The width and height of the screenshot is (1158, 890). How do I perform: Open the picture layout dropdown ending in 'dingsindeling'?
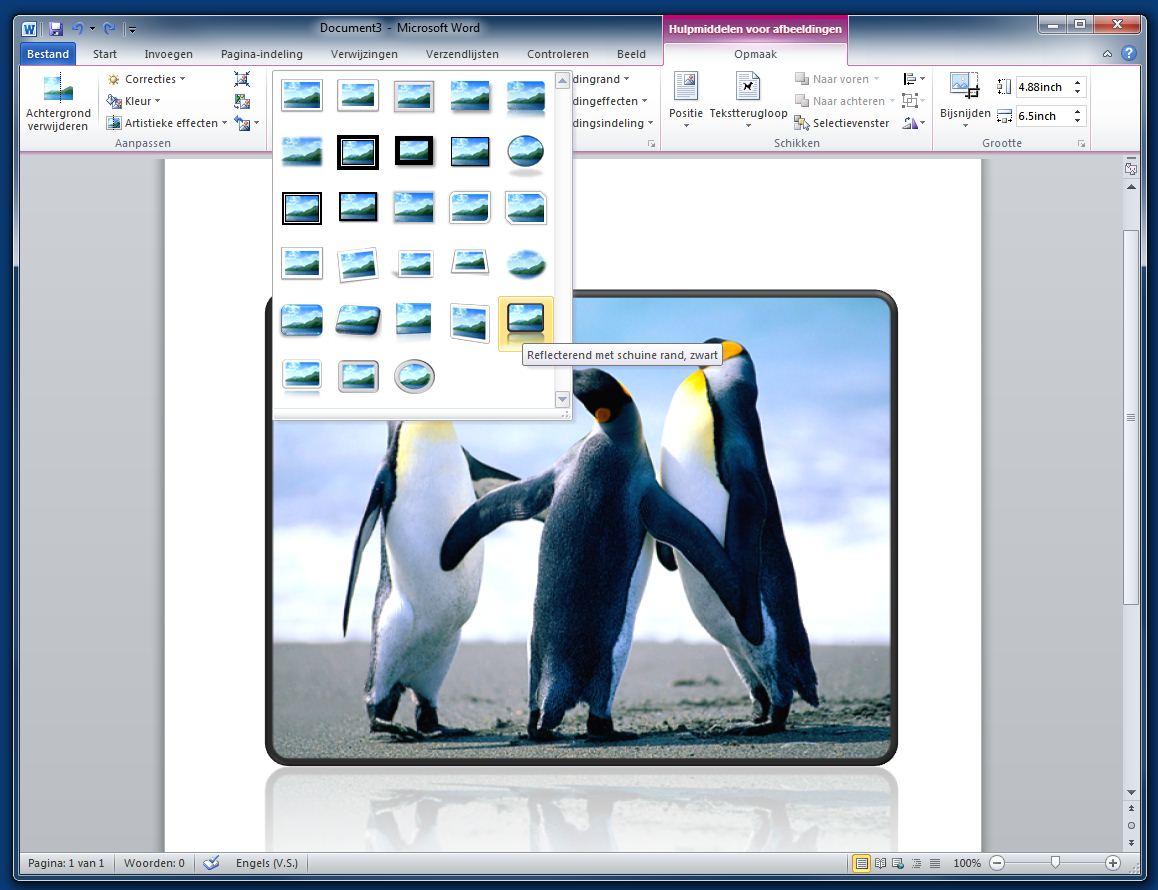click(613, 123)
